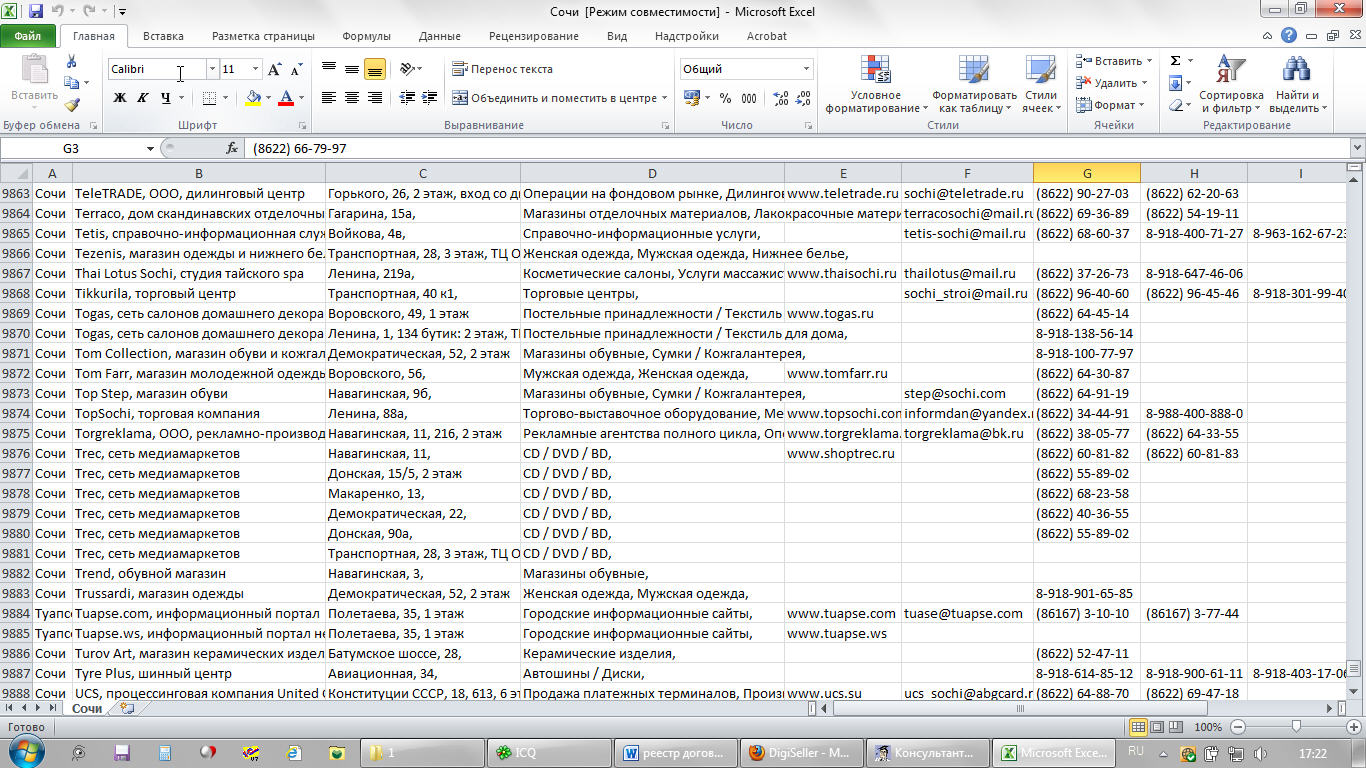The width and height of the screenshot is (1366, 768).
Task: Open Word реестр договоров taskbar button
Action: click(674, 752)
